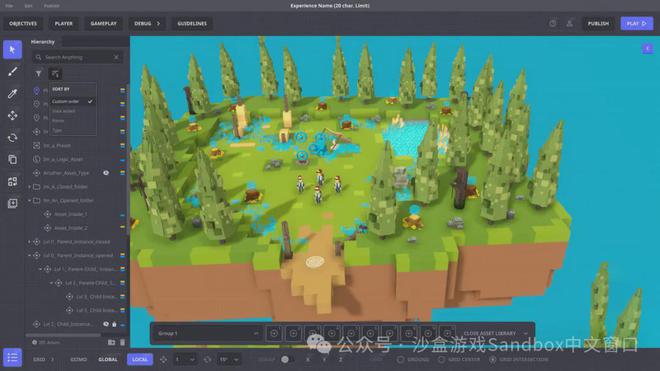Viewport: 660px width, 371px height.
Task: Toggle eye visibility for Another_Asset_Type
Action: tap(106, 173)
